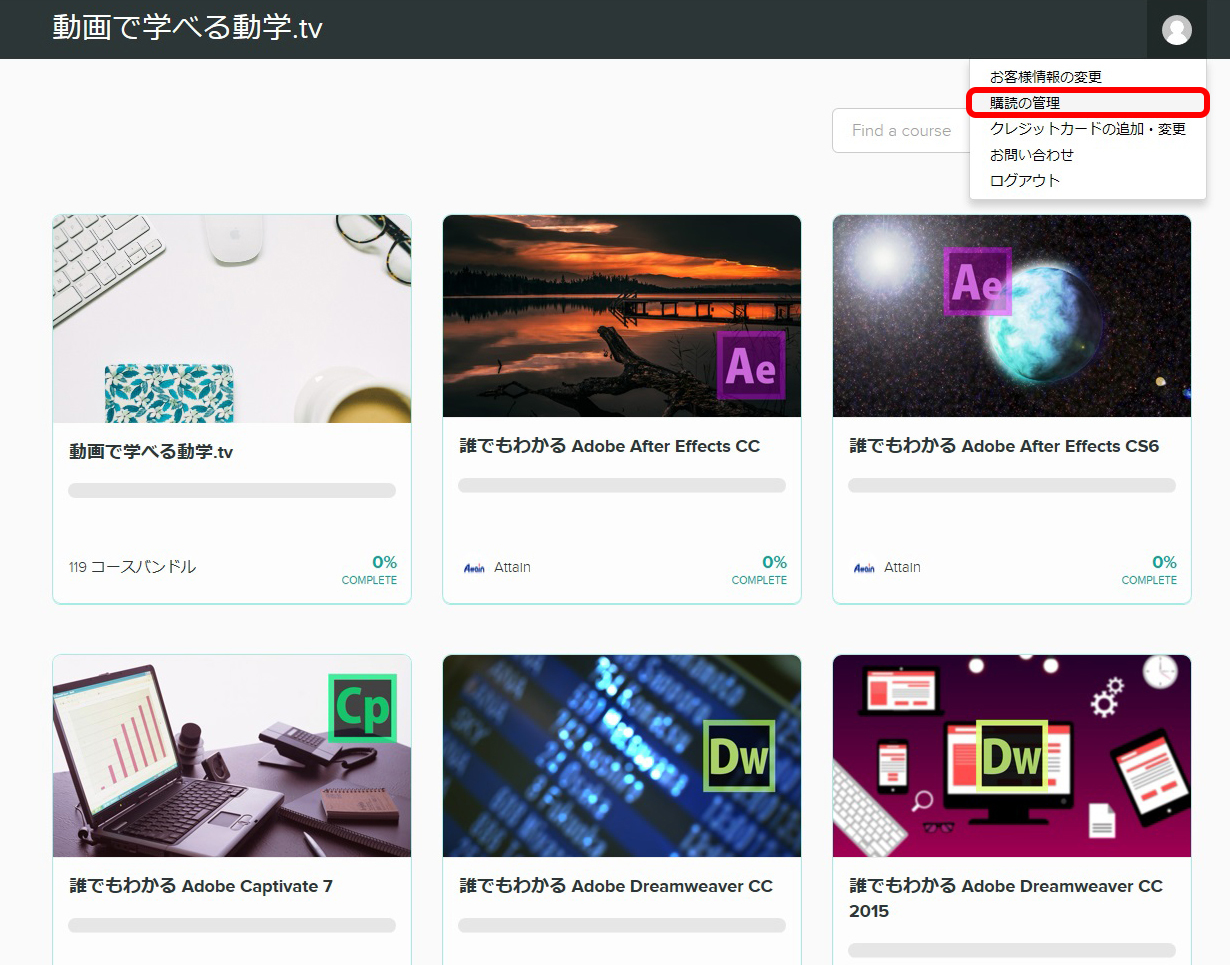Viewport: 1230px width, 965px height.
Task: Click the Dw icon on the Dreamweaver CC image
Action: [739, 756]
